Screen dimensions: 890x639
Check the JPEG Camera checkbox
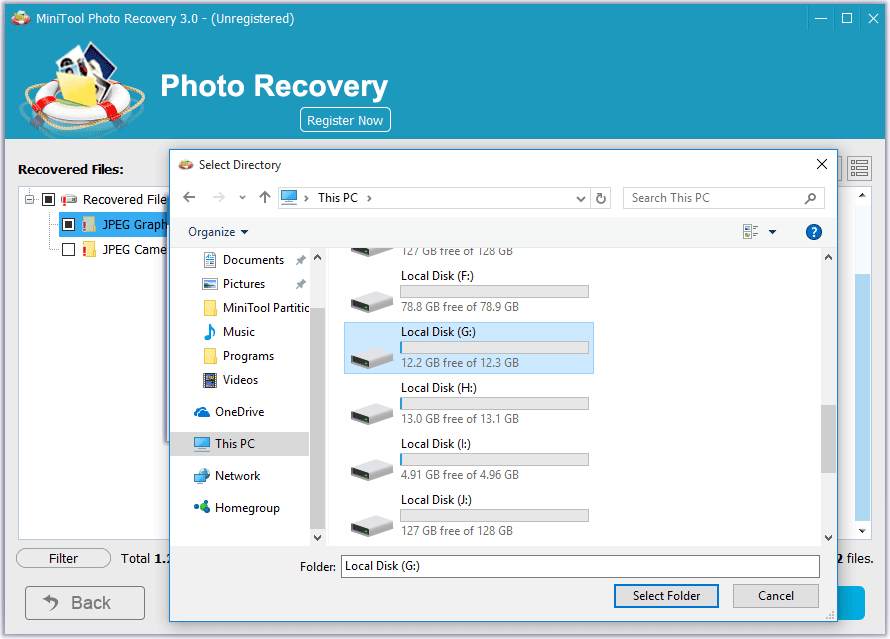68,250
